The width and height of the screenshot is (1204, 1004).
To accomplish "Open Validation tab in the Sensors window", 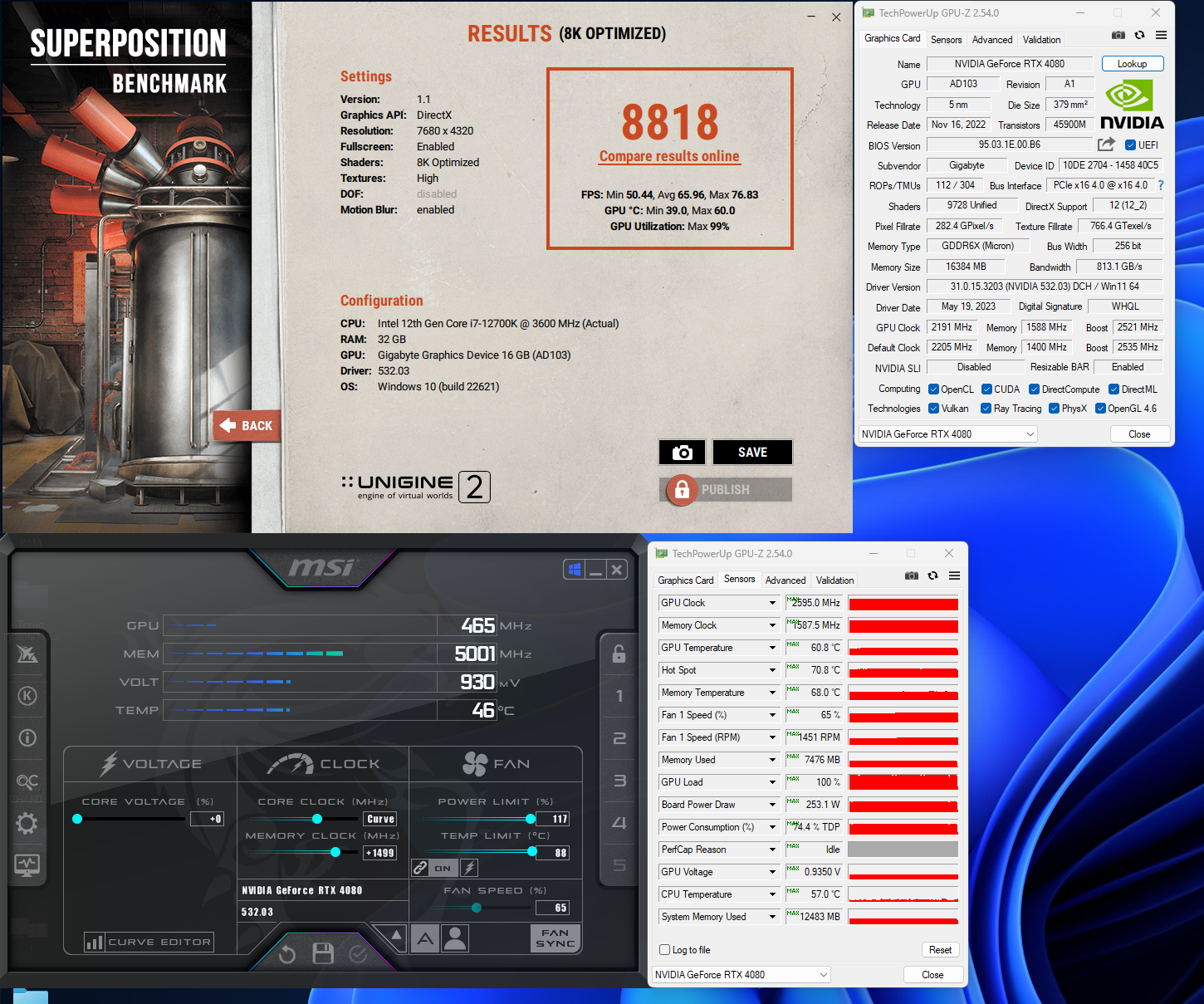I will [x=834, y=580].
